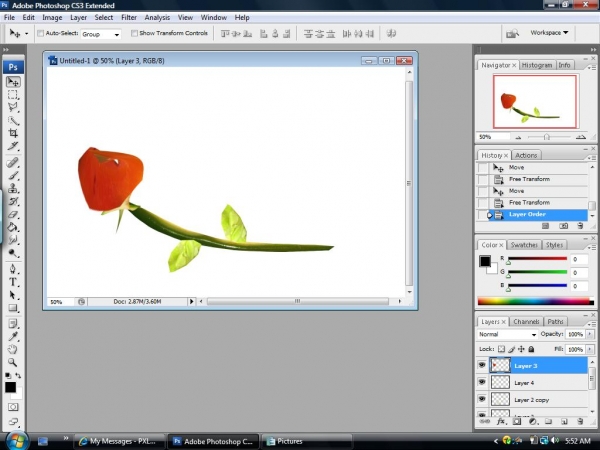Select the Brush tool
Screen dimensions: 600x450
(13, 175)
